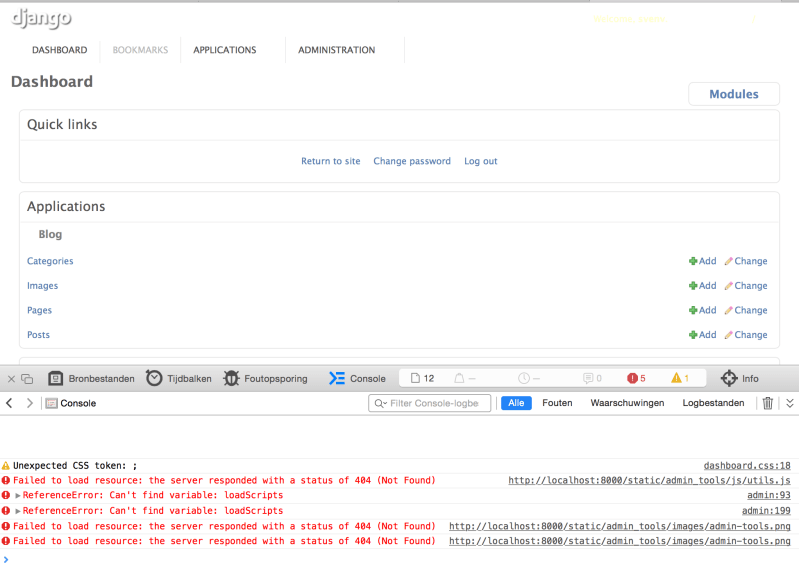Click the warnings counter showing 1
Viewport: 799px width, 572px height.
[x=680, y=378]
